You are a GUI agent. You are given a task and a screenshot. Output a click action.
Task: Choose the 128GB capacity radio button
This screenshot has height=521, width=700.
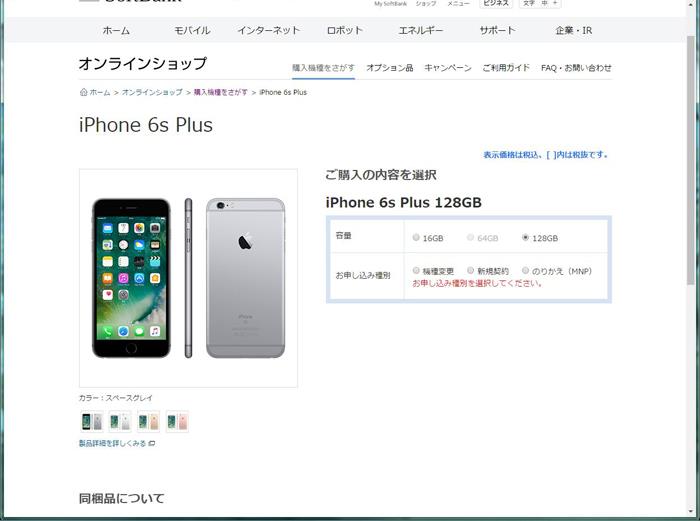tap(525, 238)
